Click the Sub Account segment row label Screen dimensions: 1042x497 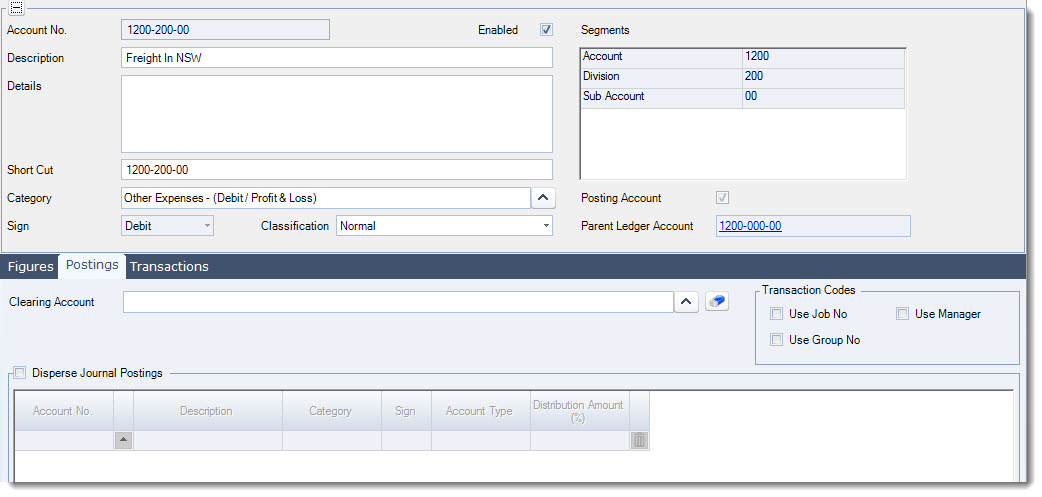662,97
